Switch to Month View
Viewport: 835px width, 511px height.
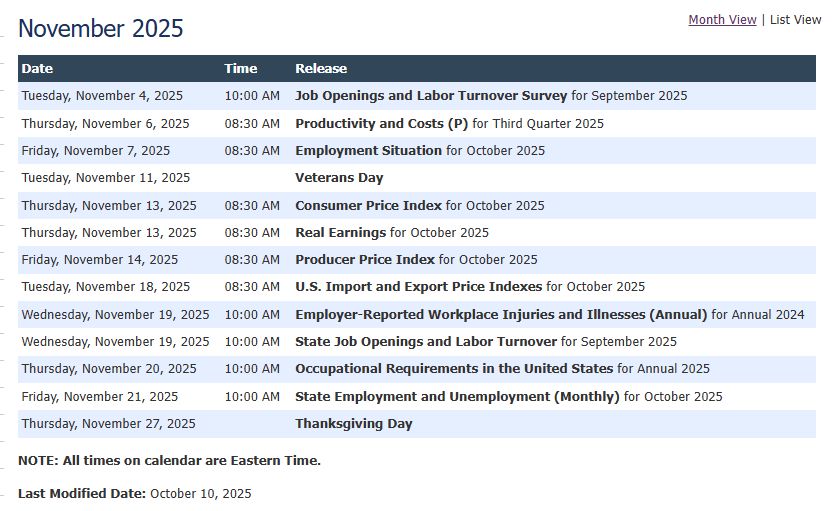tap(722, 20)
